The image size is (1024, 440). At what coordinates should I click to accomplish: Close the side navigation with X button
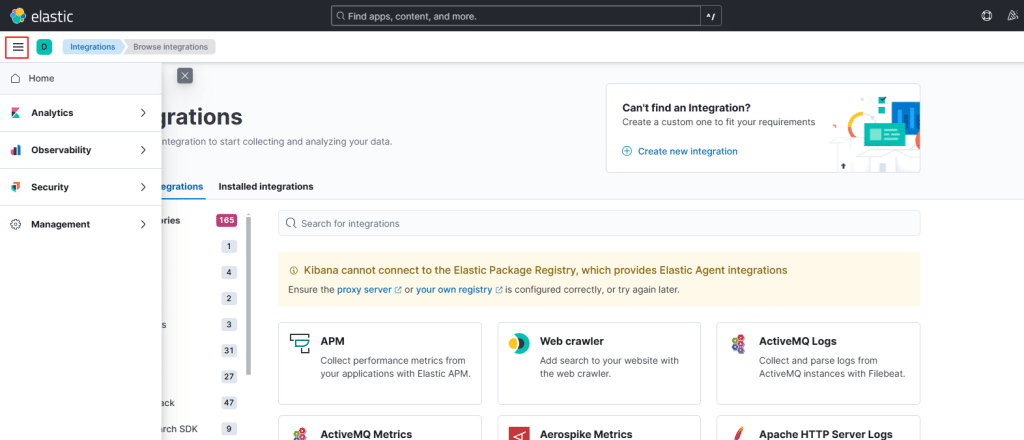(185, 76)
